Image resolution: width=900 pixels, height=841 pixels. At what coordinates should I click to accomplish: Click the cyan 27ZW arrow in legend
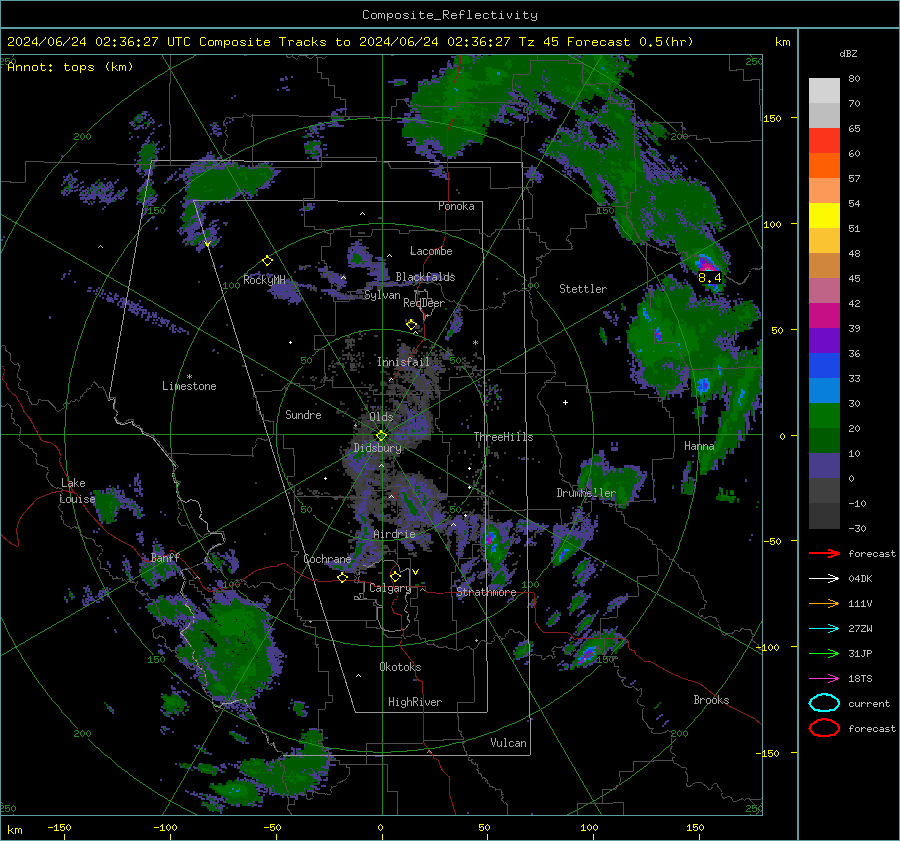tap(824, 629)
